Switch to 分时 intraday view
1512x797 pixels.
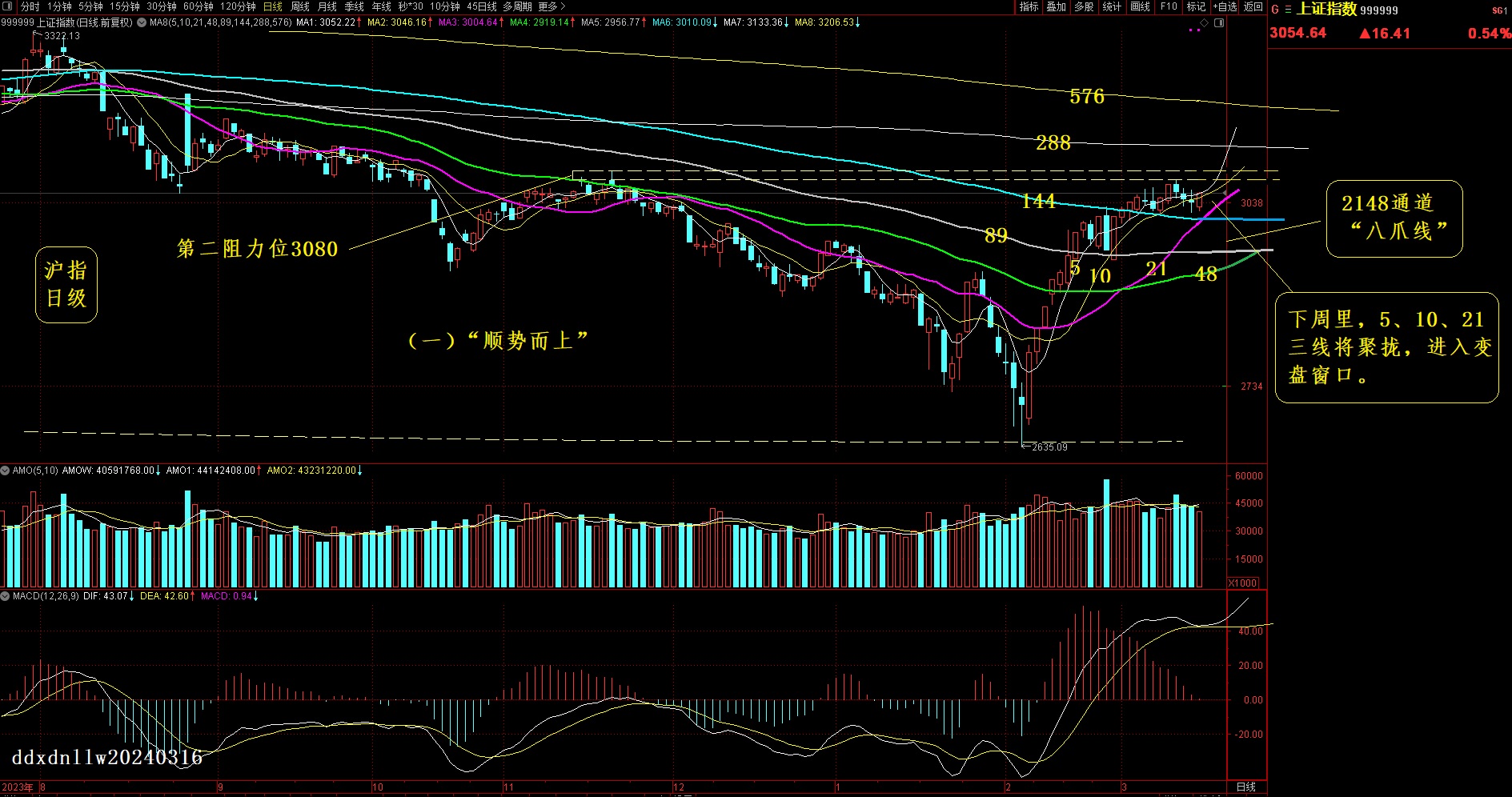click(x=30, y=6)
